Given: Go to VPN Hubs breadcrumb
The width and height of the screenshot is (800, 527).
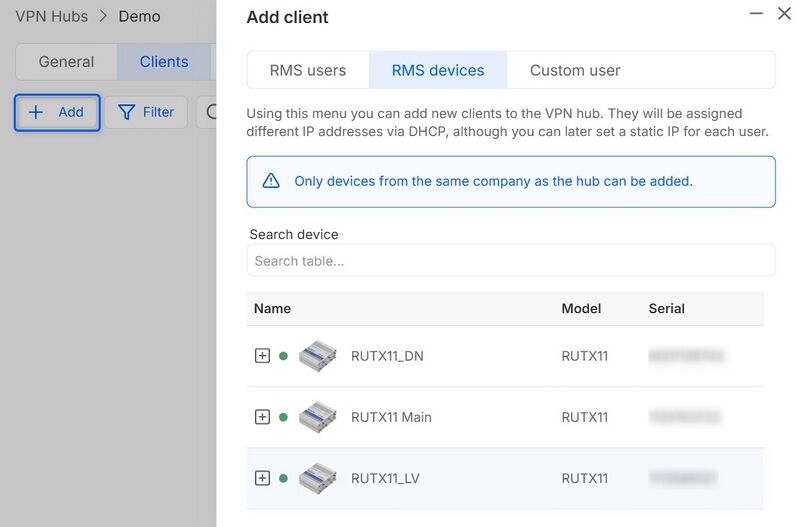Looking at the screenshot, I should tap(51, 16).
